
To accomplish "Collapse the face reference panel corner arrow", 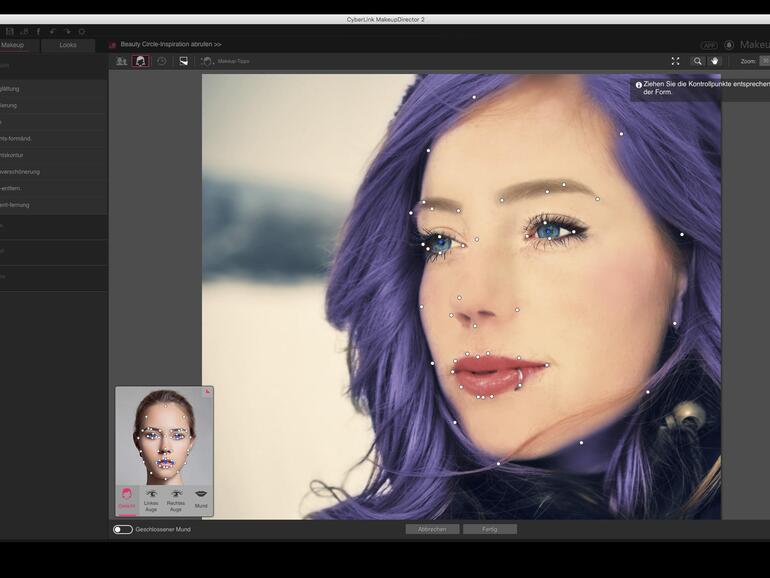I will point(207,392).
